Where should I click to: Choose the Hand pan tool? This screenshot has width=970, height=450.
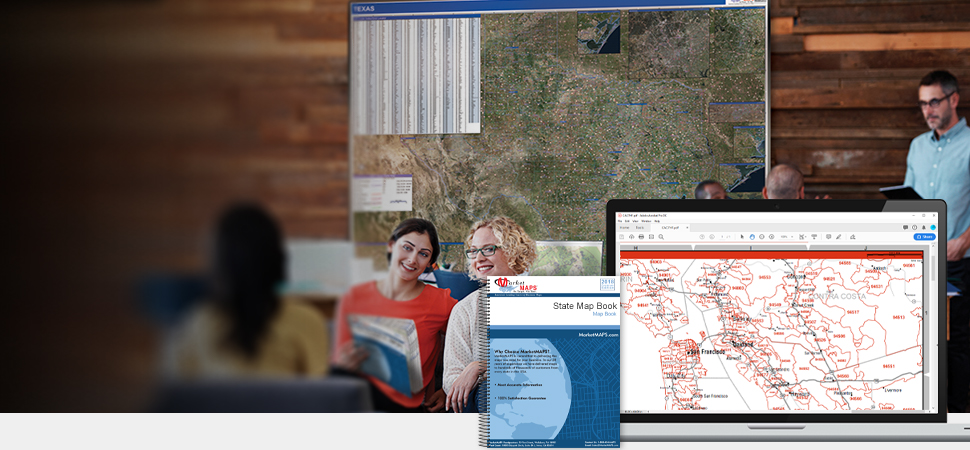[752, 236]
